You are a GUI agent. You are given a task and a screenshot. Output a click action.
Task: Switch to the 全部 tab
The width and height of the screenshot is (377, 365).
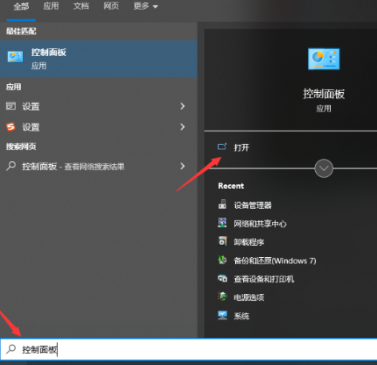(x=21, y=6)
